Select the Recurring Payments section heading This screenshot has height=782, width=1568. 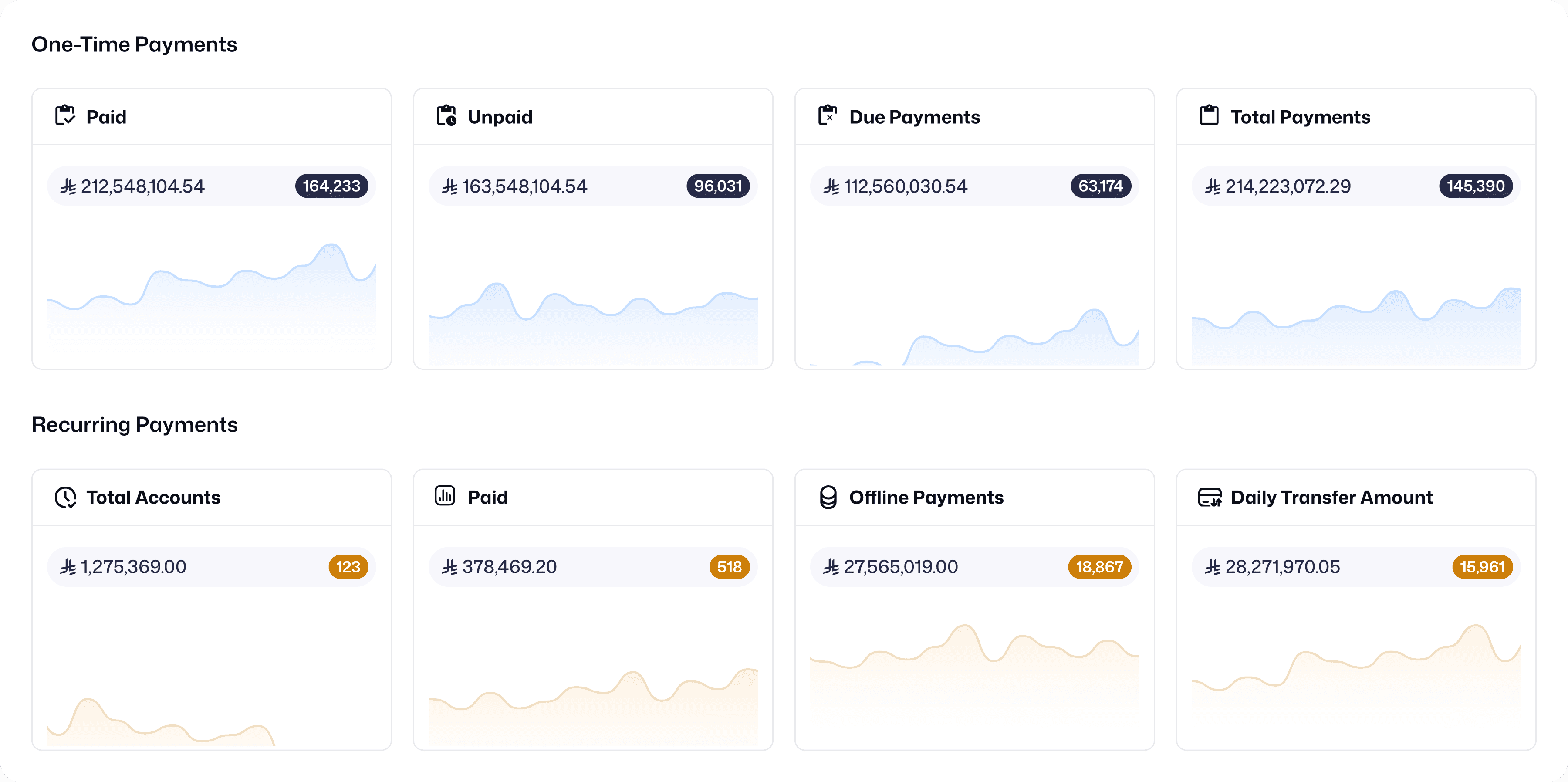point(135,424)
